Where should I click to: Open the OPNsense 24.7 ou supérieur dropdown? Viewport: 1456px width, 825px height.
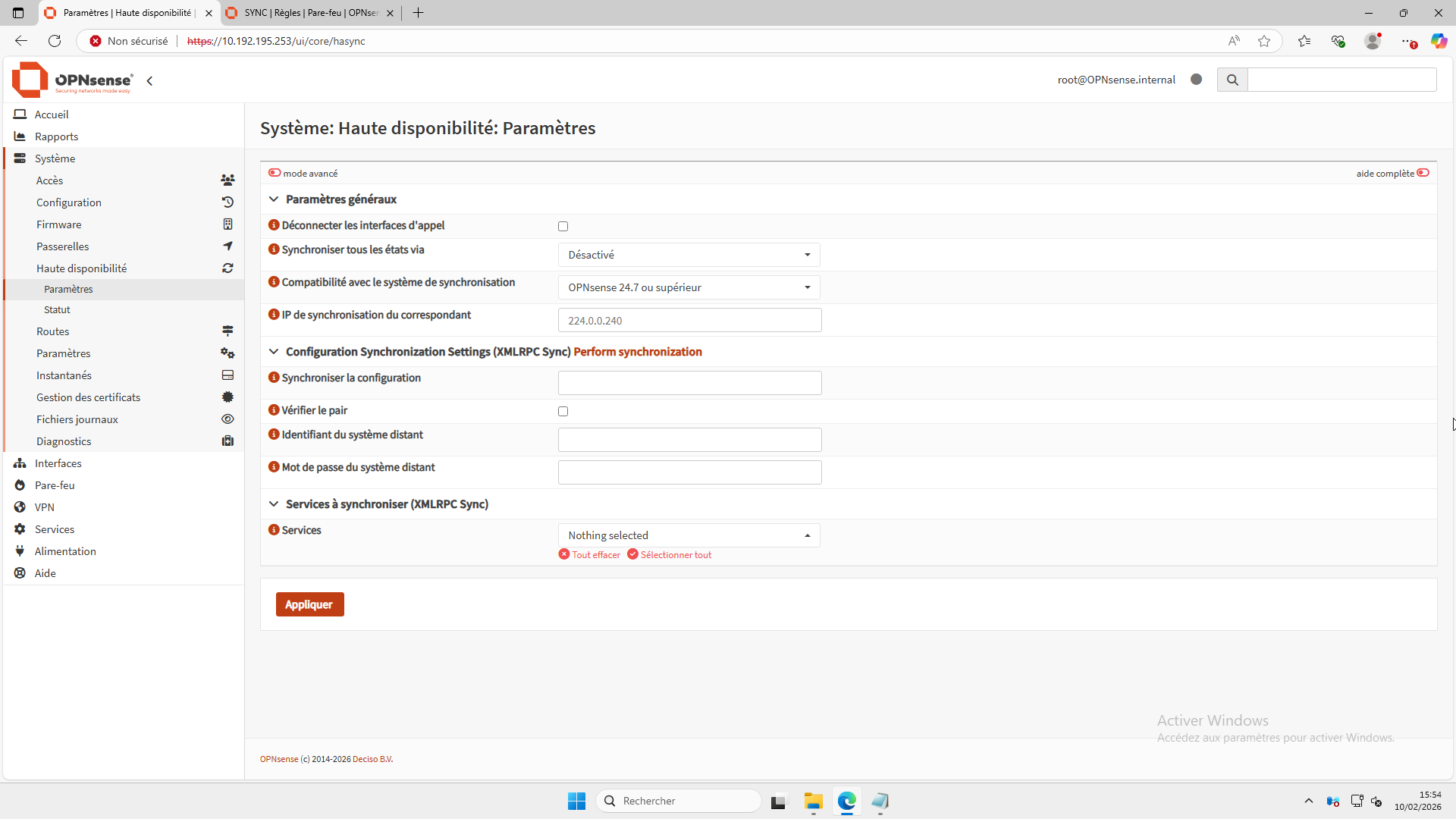click(x=689, y=287)
